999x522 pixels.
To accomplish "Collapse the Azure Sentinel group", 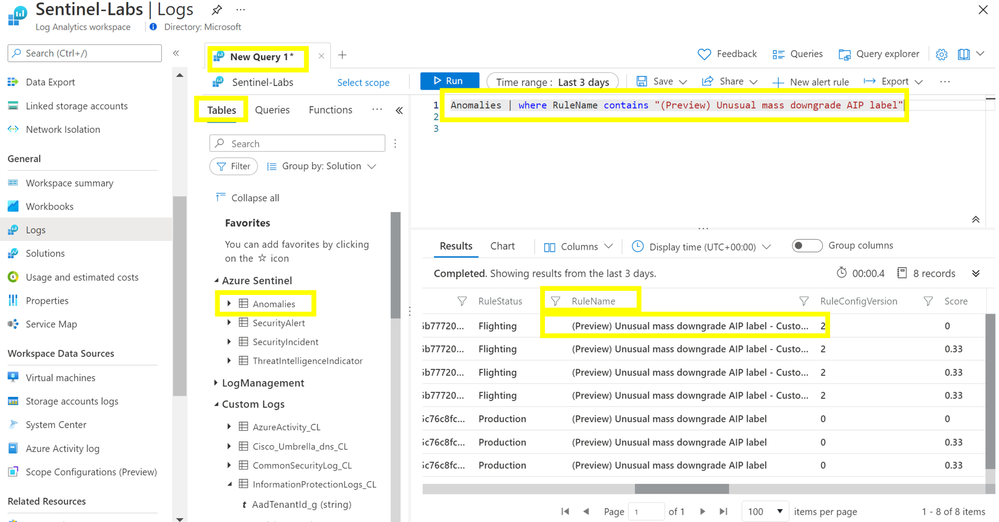I will [215, 280].
